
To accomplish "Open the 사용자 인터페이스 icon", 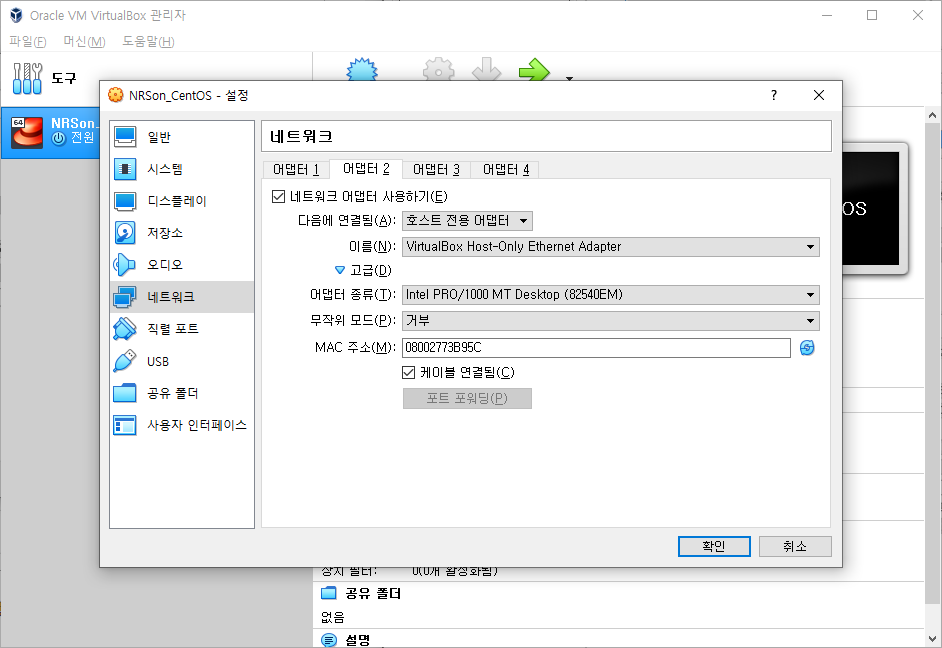I will tap(125, 425).
